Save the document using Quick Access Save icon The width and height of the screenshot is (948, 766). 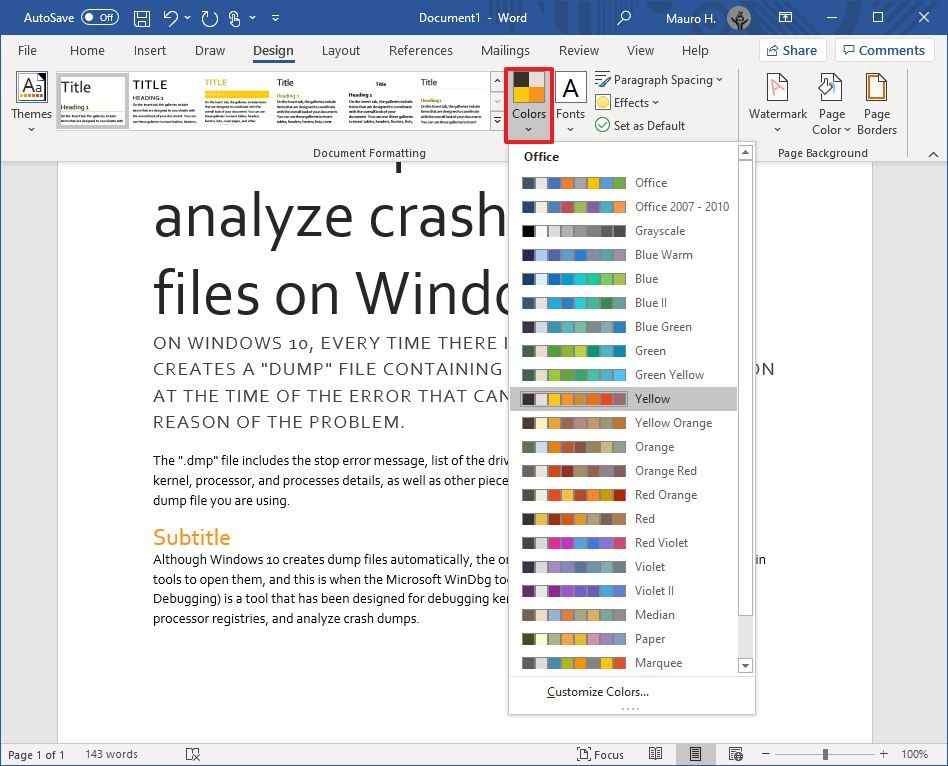tap(142, 17)
